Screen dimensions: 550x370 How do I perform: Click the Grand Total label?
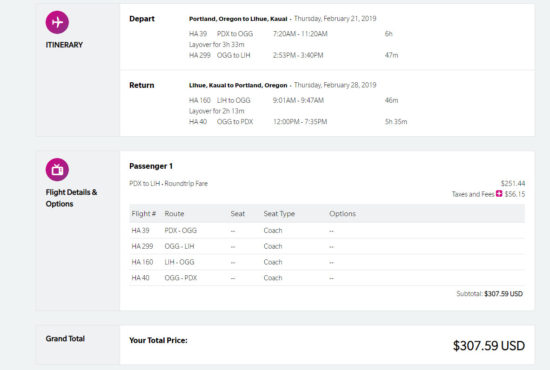(65, 338)
